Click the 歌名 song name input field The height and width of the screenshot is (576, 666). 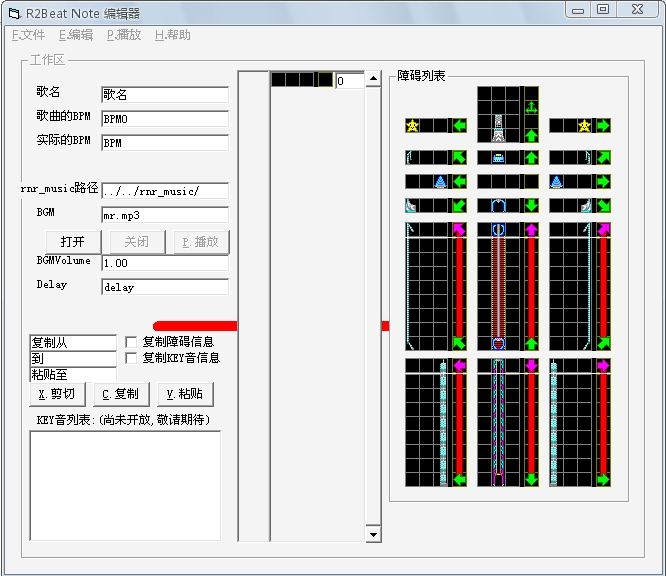pos(165,95)
